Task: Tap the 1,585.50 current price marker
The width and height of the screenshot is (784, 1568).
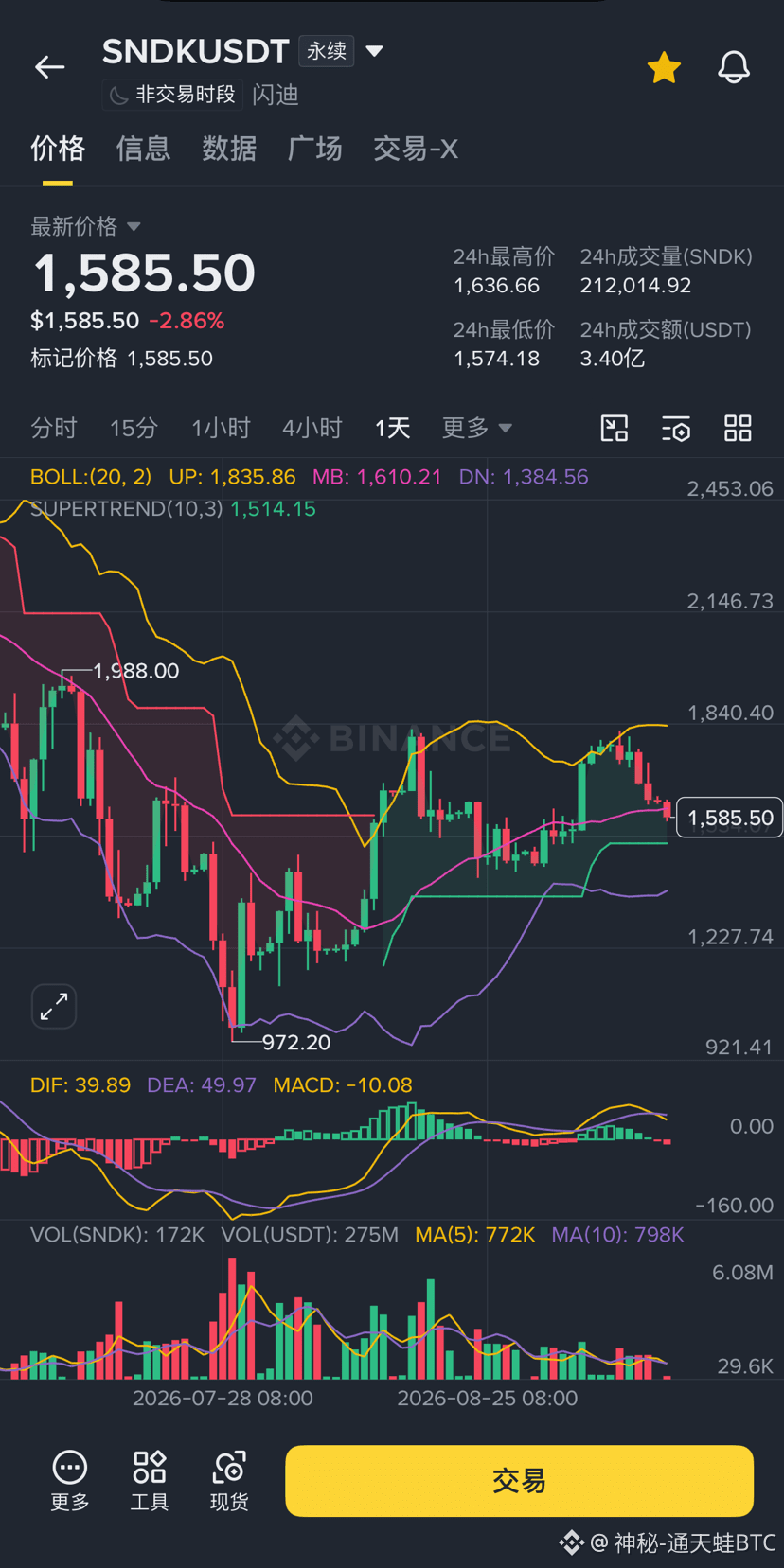Action: [x=729, y=818]
